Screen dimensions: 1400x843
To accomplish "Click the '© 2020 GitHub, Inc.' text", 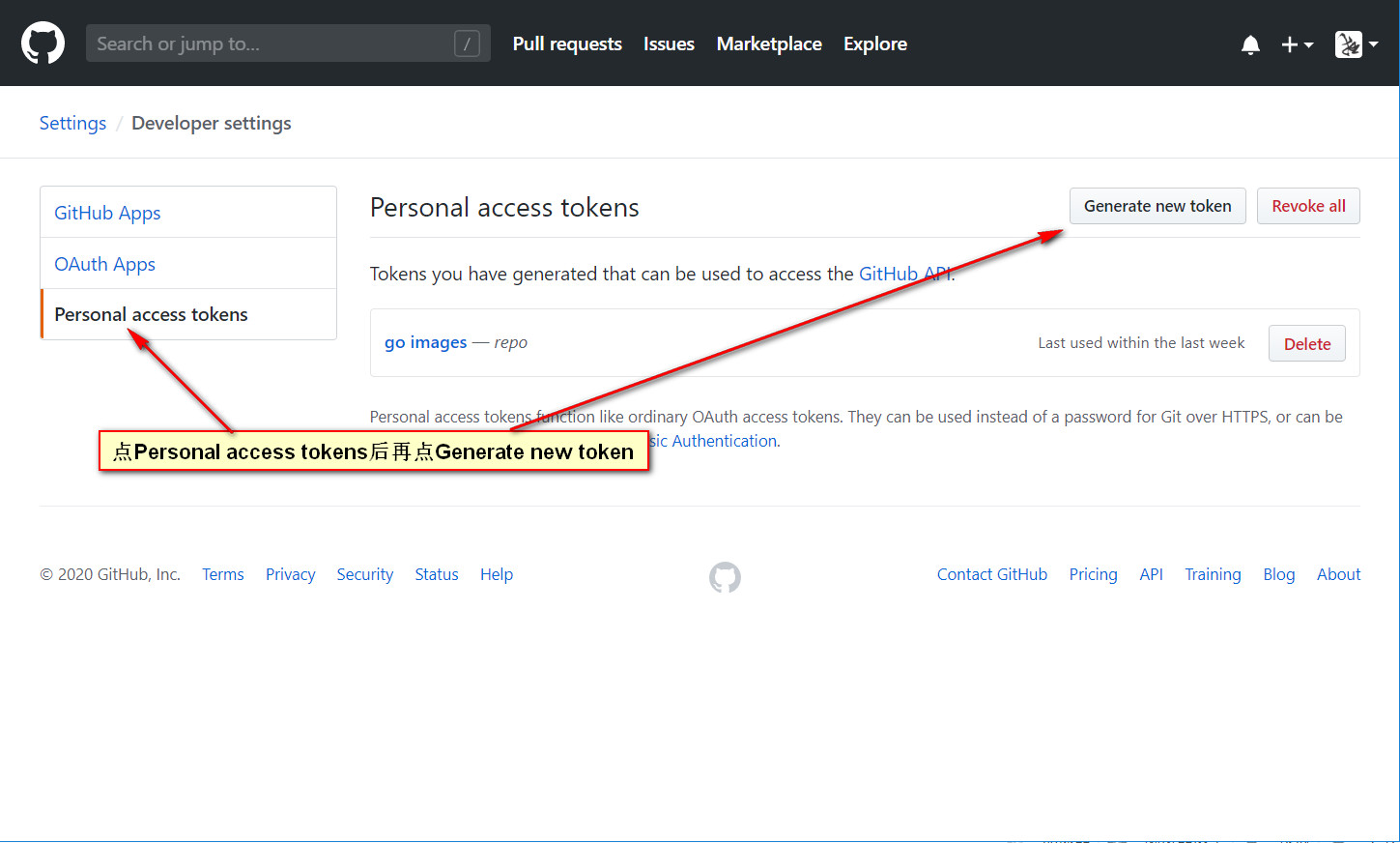I will 110,574.
